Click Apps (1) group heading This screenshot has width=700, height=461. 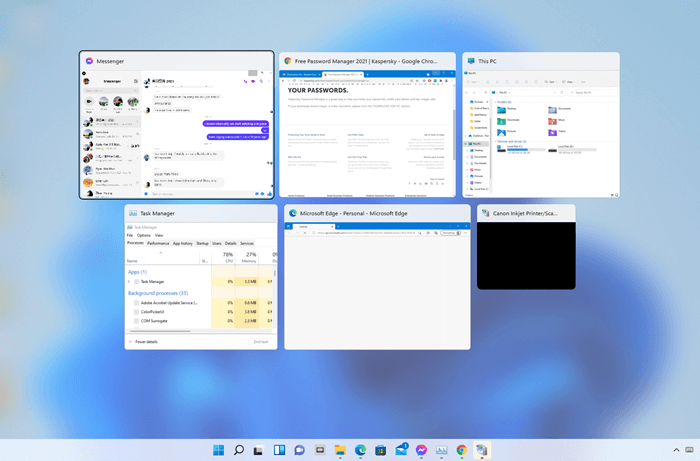point(138,272)
